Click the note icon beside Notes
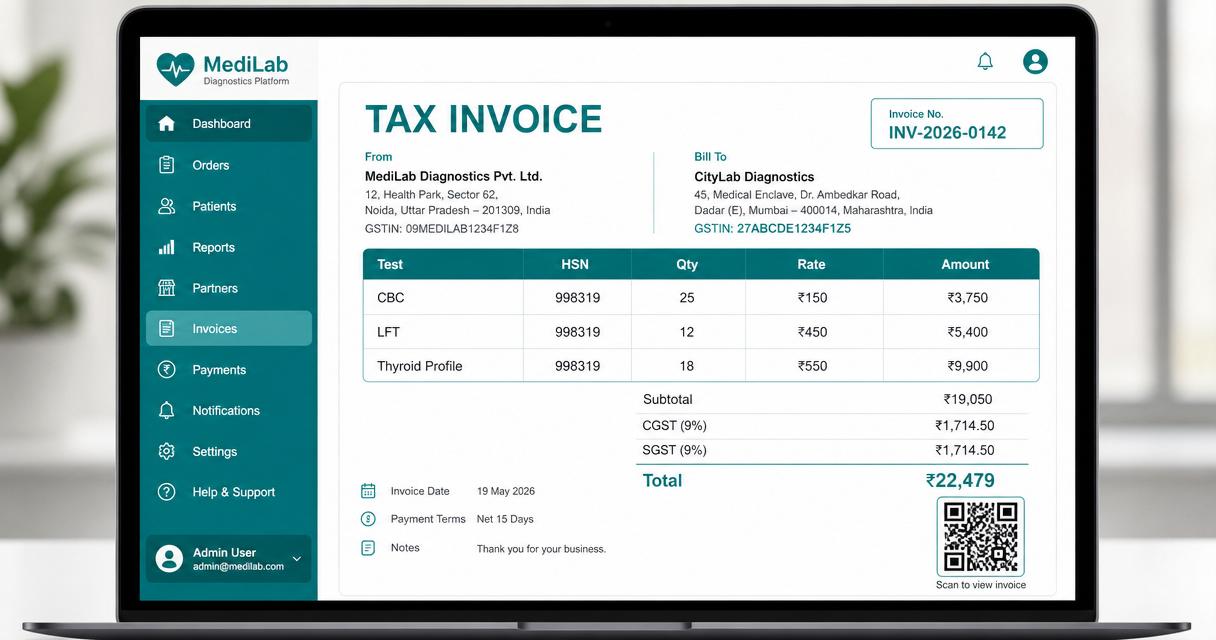1216x640 pixels. pos(368,548)
